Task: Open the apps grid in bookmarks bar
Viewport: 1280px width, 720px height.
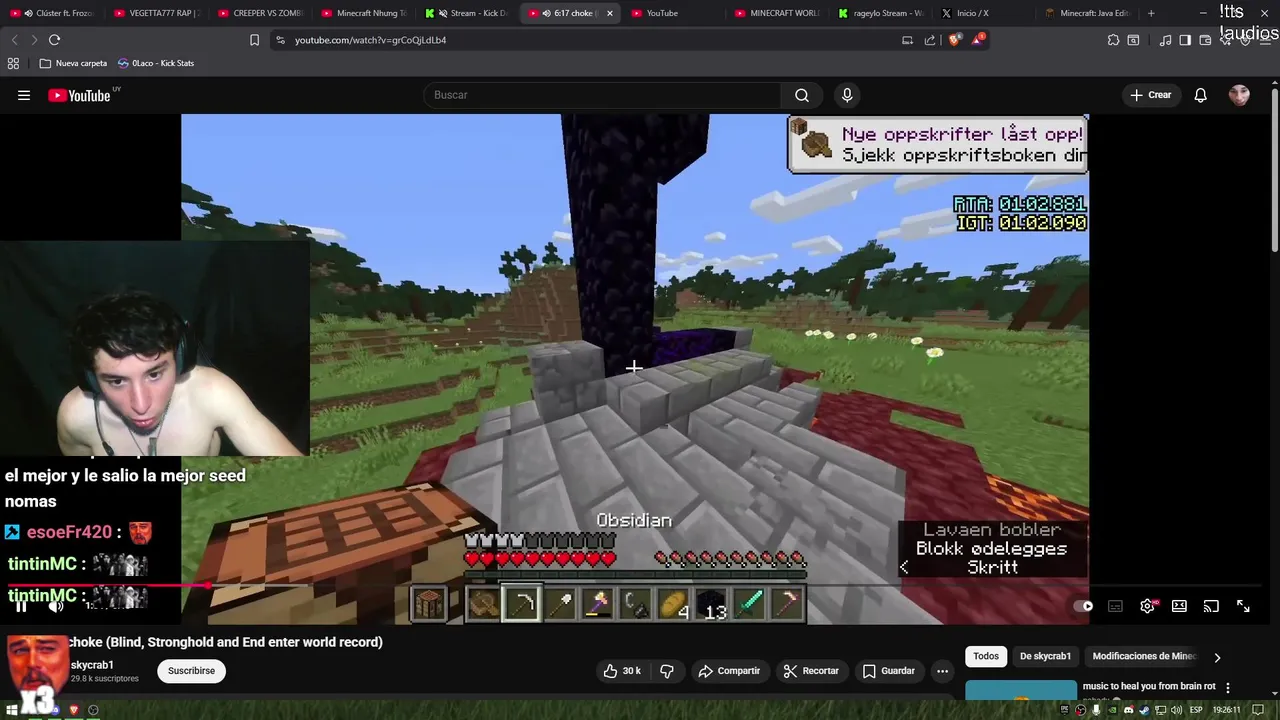Action: pos(13,63)
